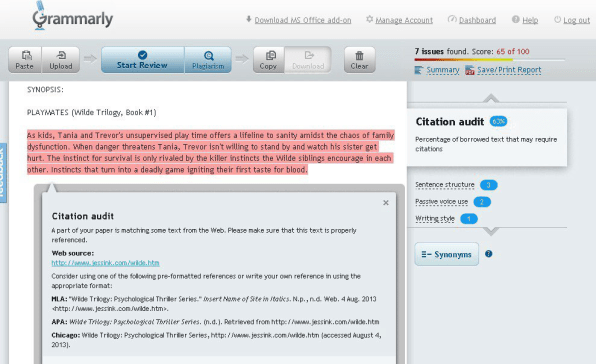Click the '65 of 100' score text
The width and height of the screenshot is (596, 364).
[513, 51]
